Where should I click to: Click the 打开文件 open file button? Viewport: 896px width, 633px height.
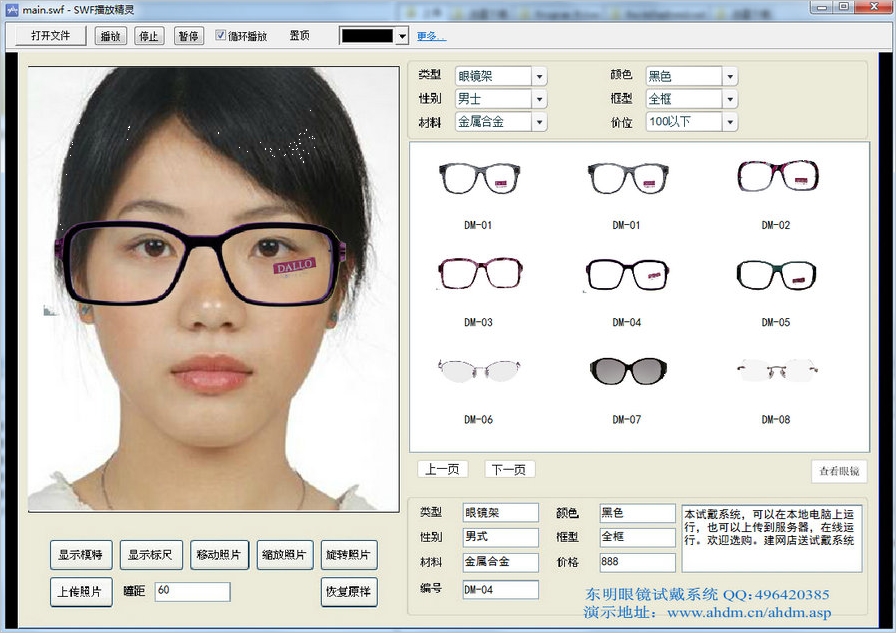50,36
